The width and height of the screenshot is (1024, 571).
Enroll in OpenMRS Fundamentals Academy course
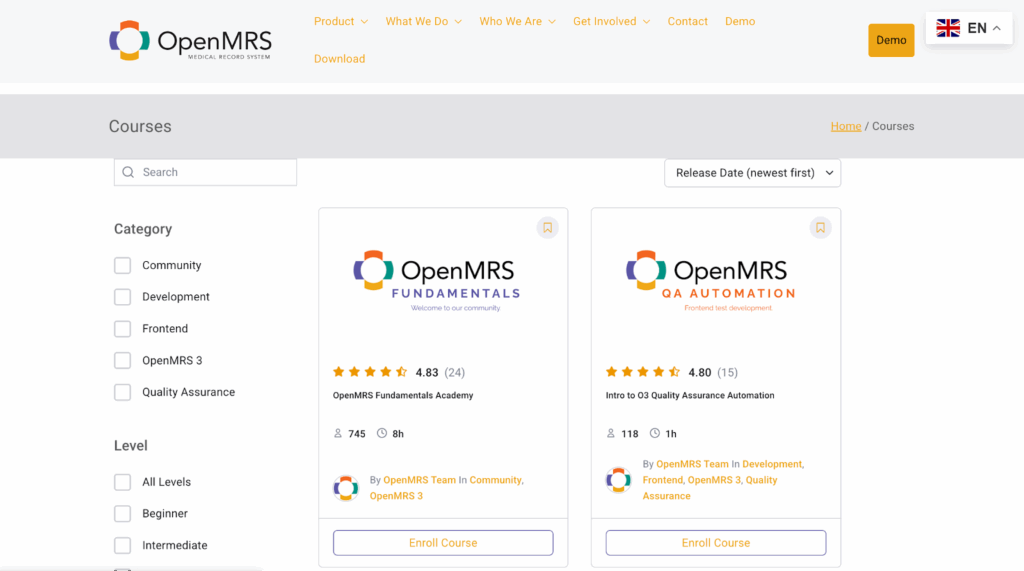coord(443,543)
